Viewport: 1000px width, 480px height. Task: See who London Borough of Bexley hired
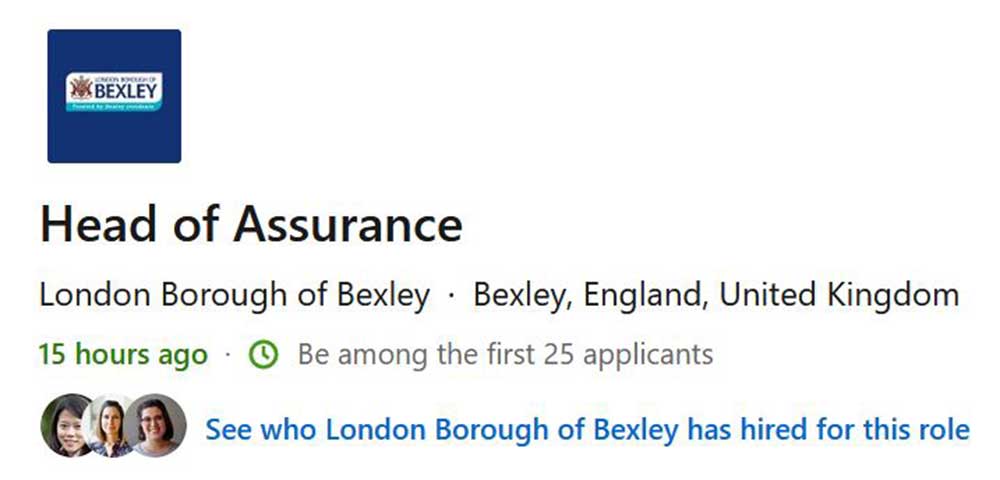click(x=587, y=430)
